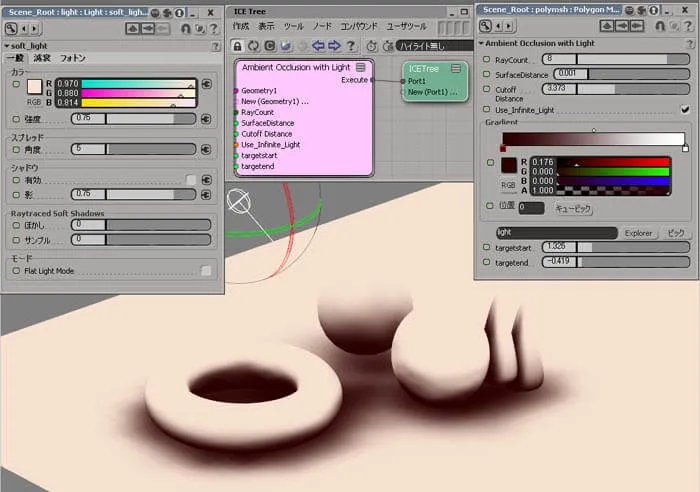This screenshot has width=700, height=492.
Task: Go back with the blue left arrow
Action: (x=318, y=46)
